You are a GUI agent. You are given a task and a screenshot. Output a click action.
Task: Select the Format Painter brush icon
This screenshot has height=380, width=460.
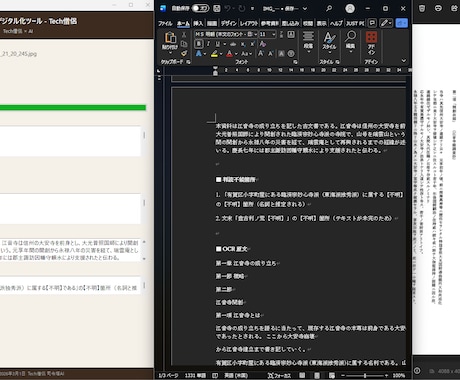(184, 53)
